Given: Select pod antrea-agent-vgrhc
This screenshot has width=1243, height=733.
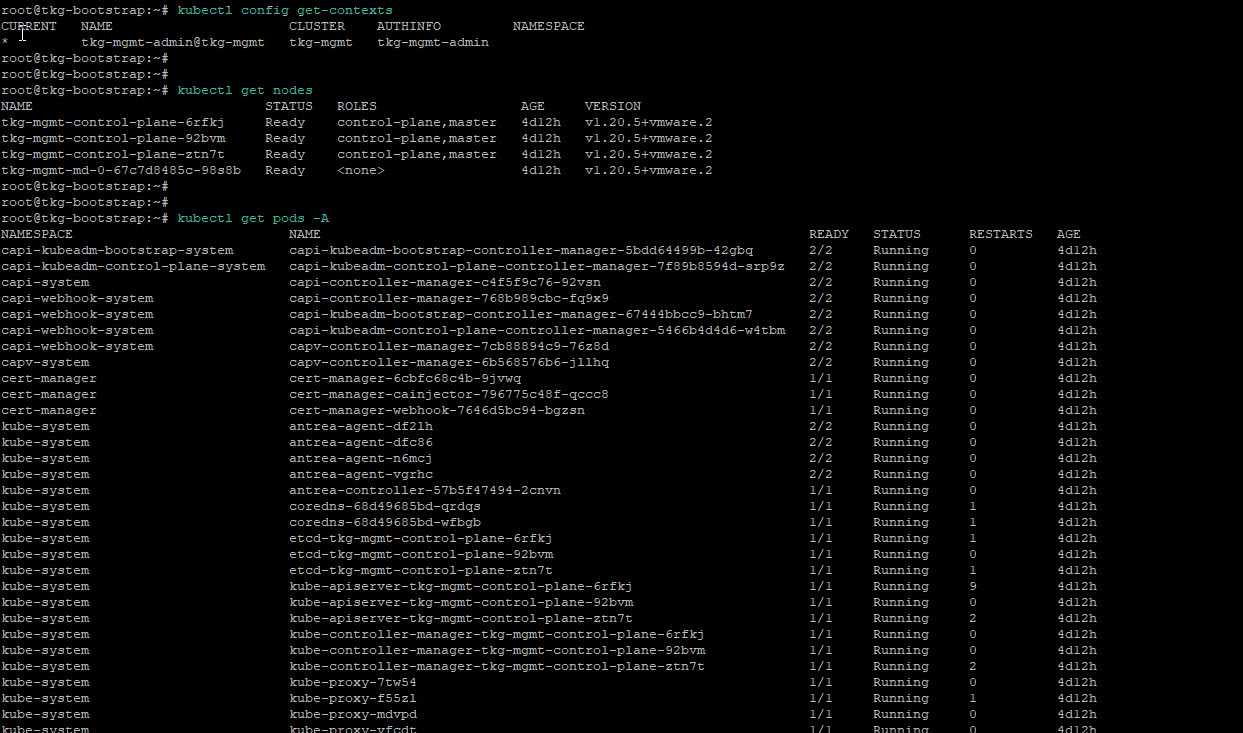Looking at the screenshot, I should (361, 474).
